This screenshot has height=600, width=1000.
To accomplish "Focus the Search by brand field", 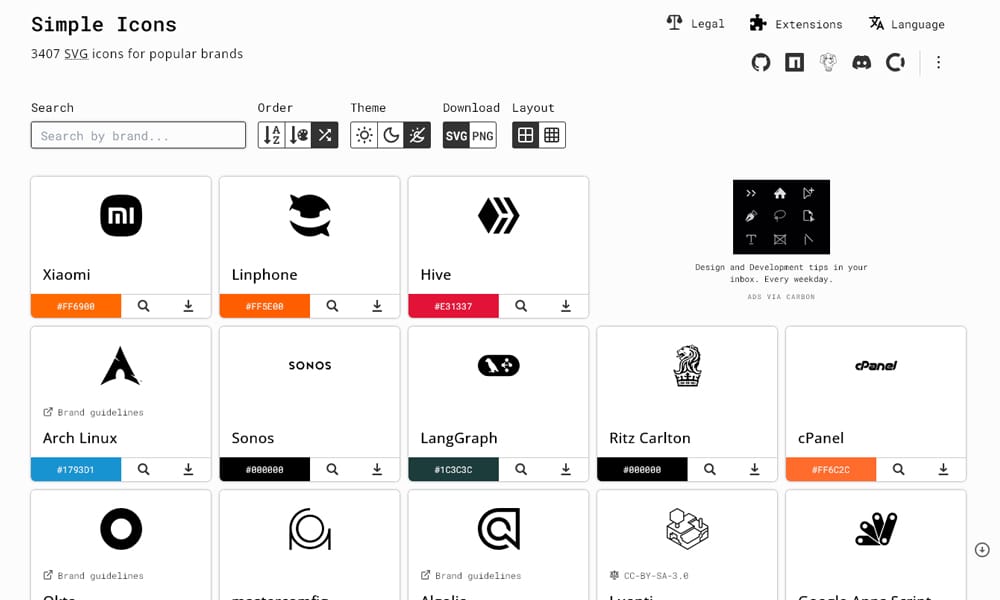I will [138, 135].
